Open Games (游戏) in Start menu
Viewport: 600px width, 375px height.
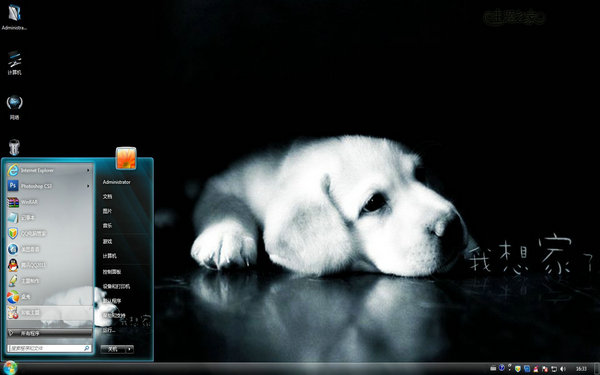108,241
